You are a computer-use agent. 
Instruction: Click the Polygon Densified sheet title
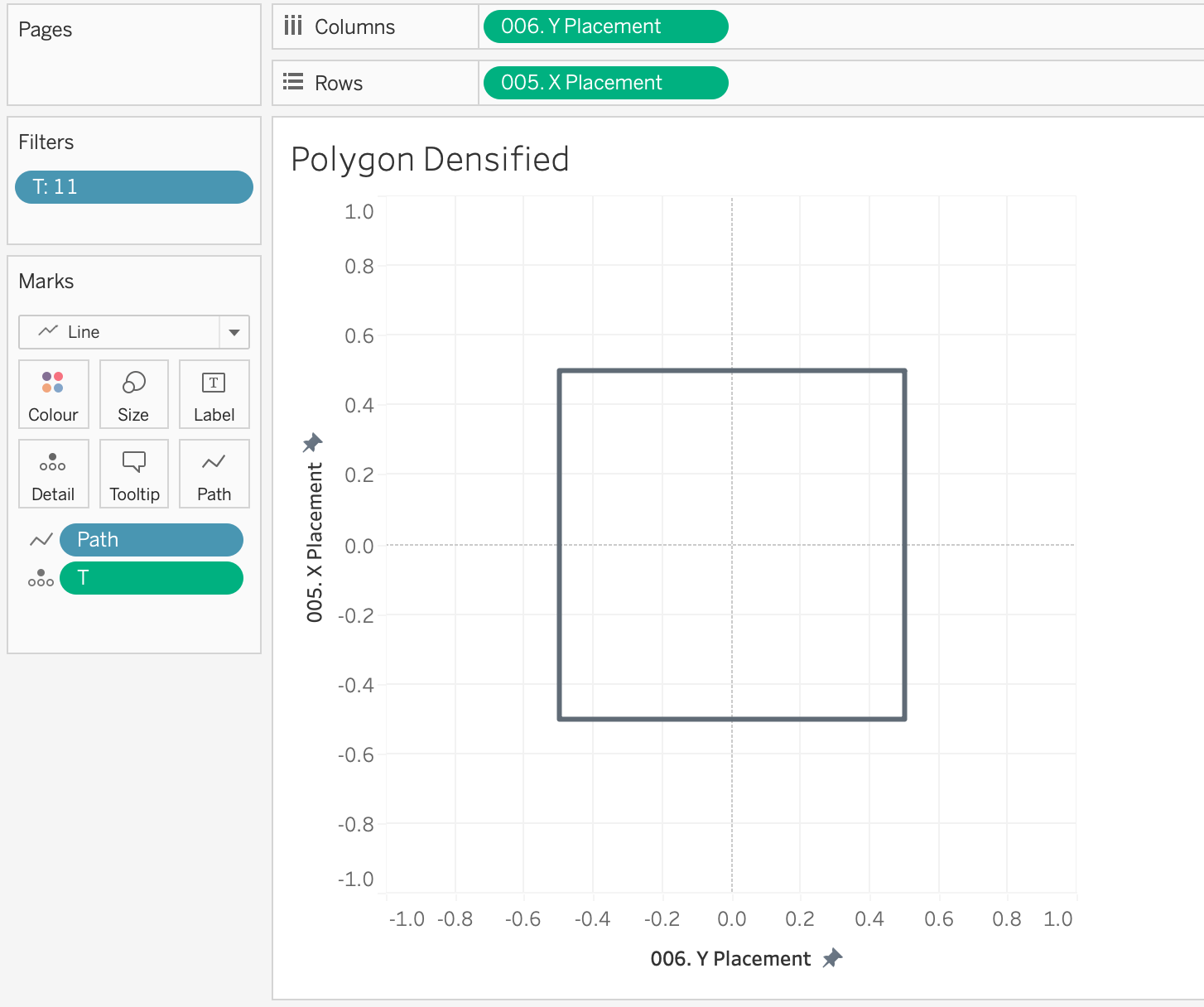point(430,159)
